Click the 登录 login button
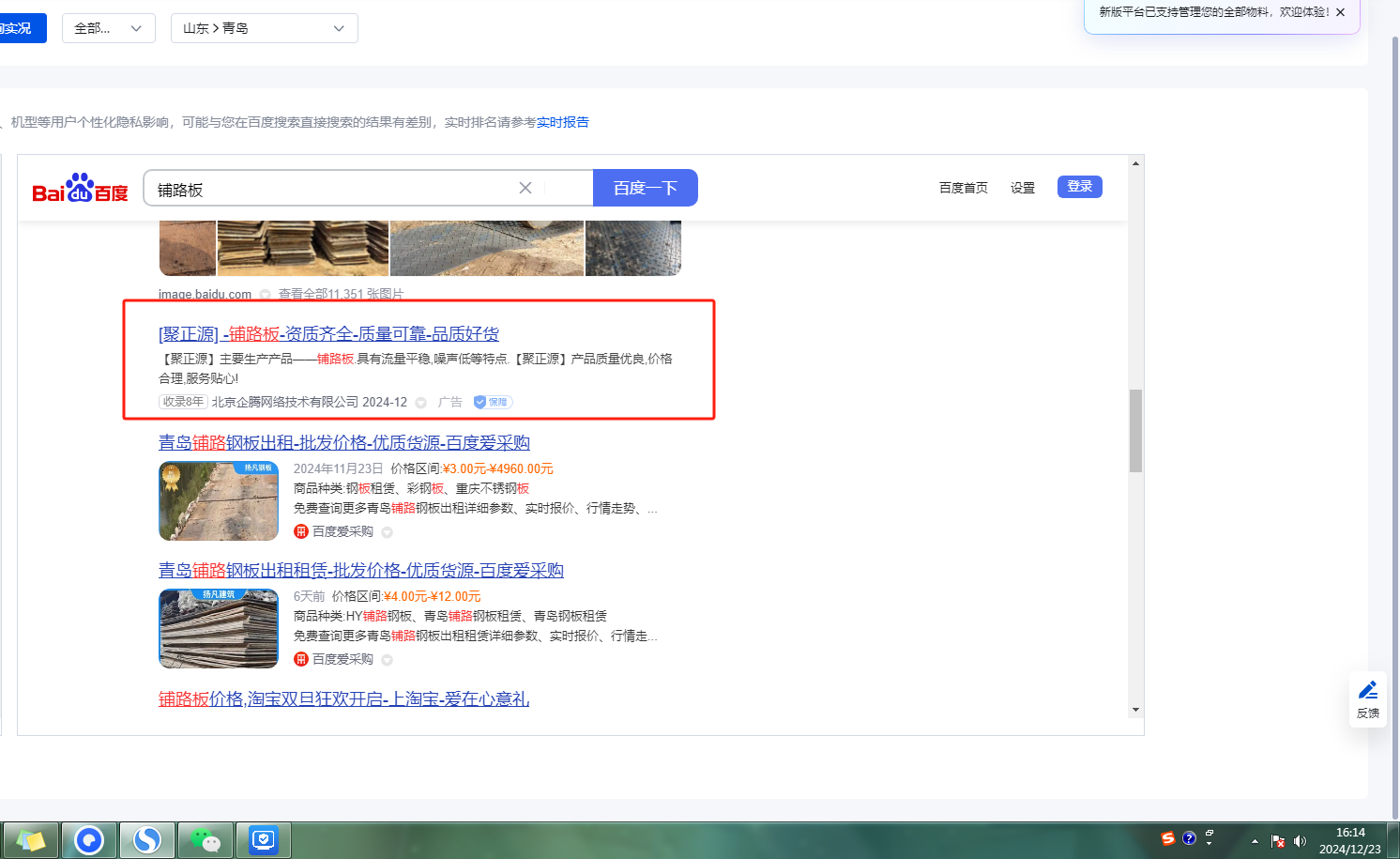1400x859 pixels. click(x=1080, y=187)
